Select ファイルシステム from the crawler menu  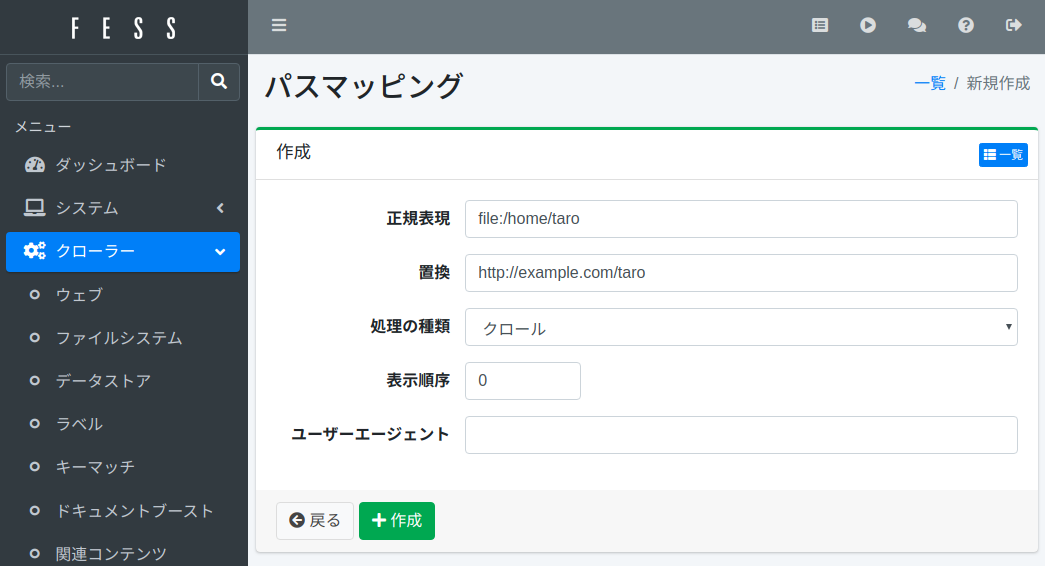[119, 338]
